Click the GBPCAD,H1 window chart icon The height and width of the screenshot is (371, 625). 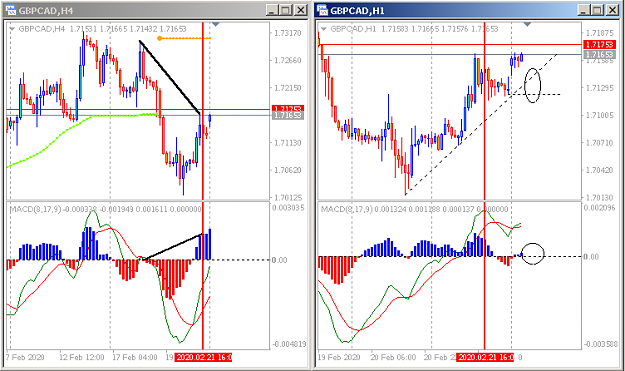[322, 10]
